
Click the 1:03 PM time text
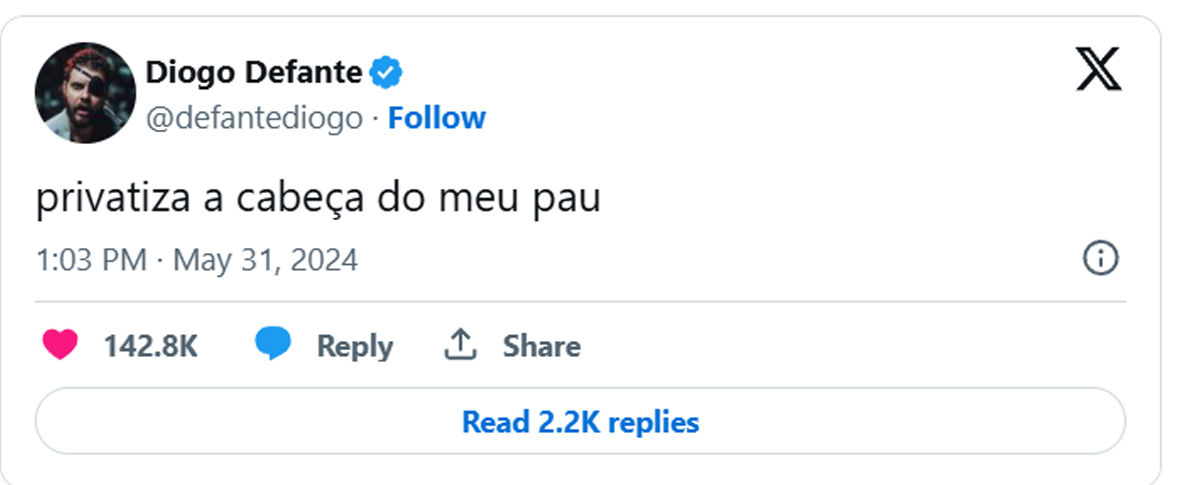91,261
